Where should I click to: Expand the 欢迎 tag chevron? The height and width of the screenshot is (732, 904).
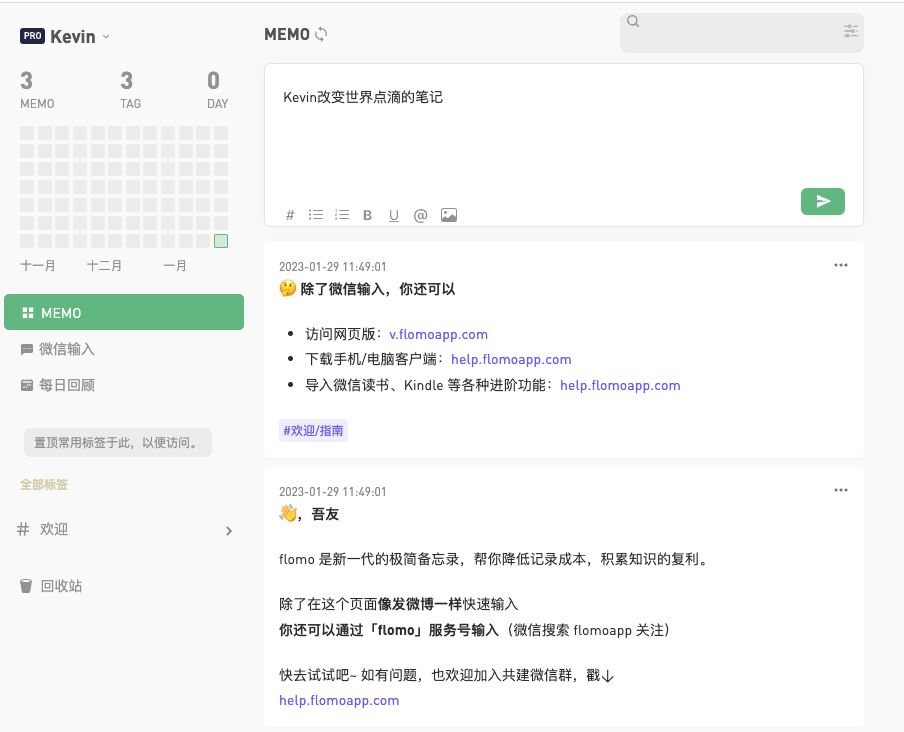pyautogui.click(x=229, y=531)
